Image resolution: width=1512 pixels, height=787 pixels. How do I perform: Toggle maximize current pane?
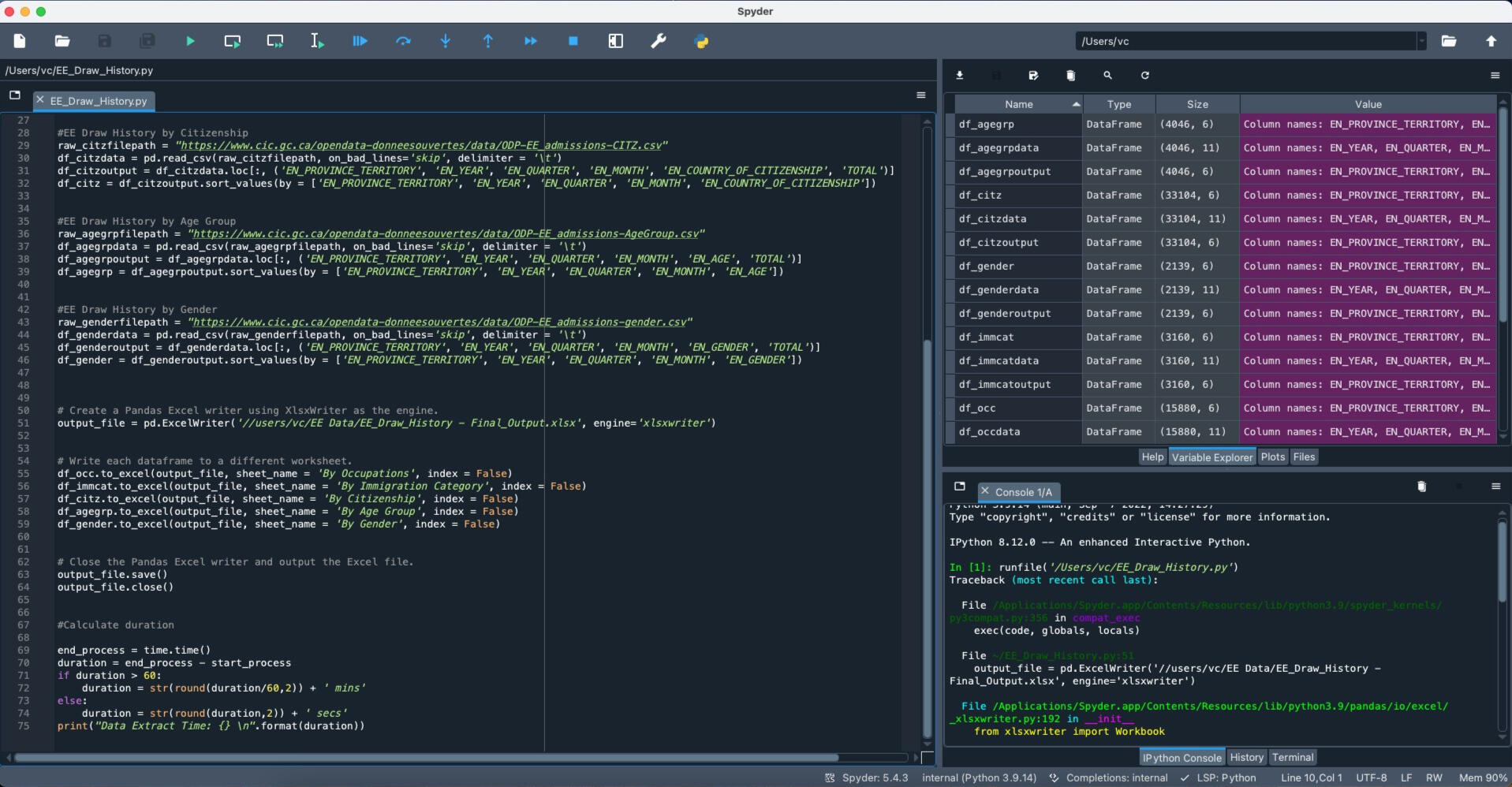point(616,41)
